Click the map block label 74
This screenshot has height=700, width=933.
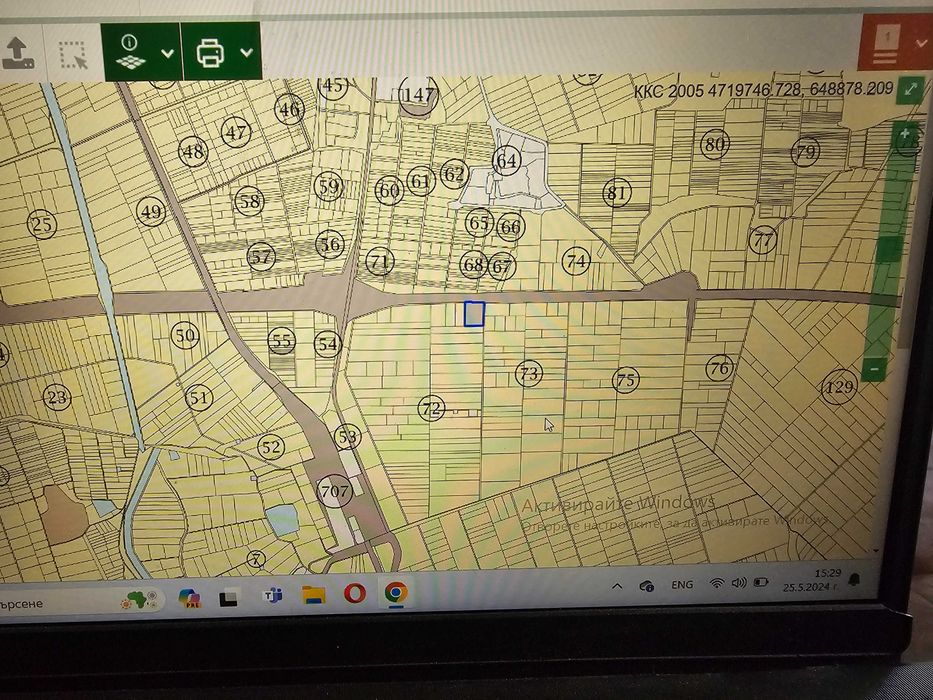point(576,261)
